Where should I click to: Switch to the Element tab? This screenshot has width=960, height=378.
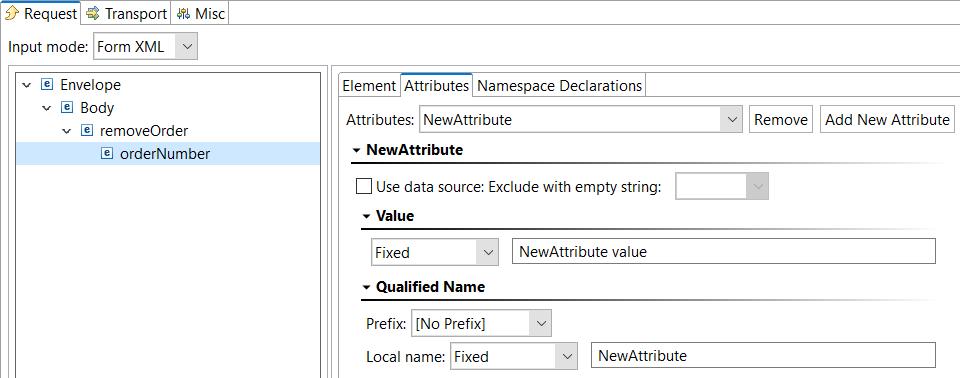point(369,86)
